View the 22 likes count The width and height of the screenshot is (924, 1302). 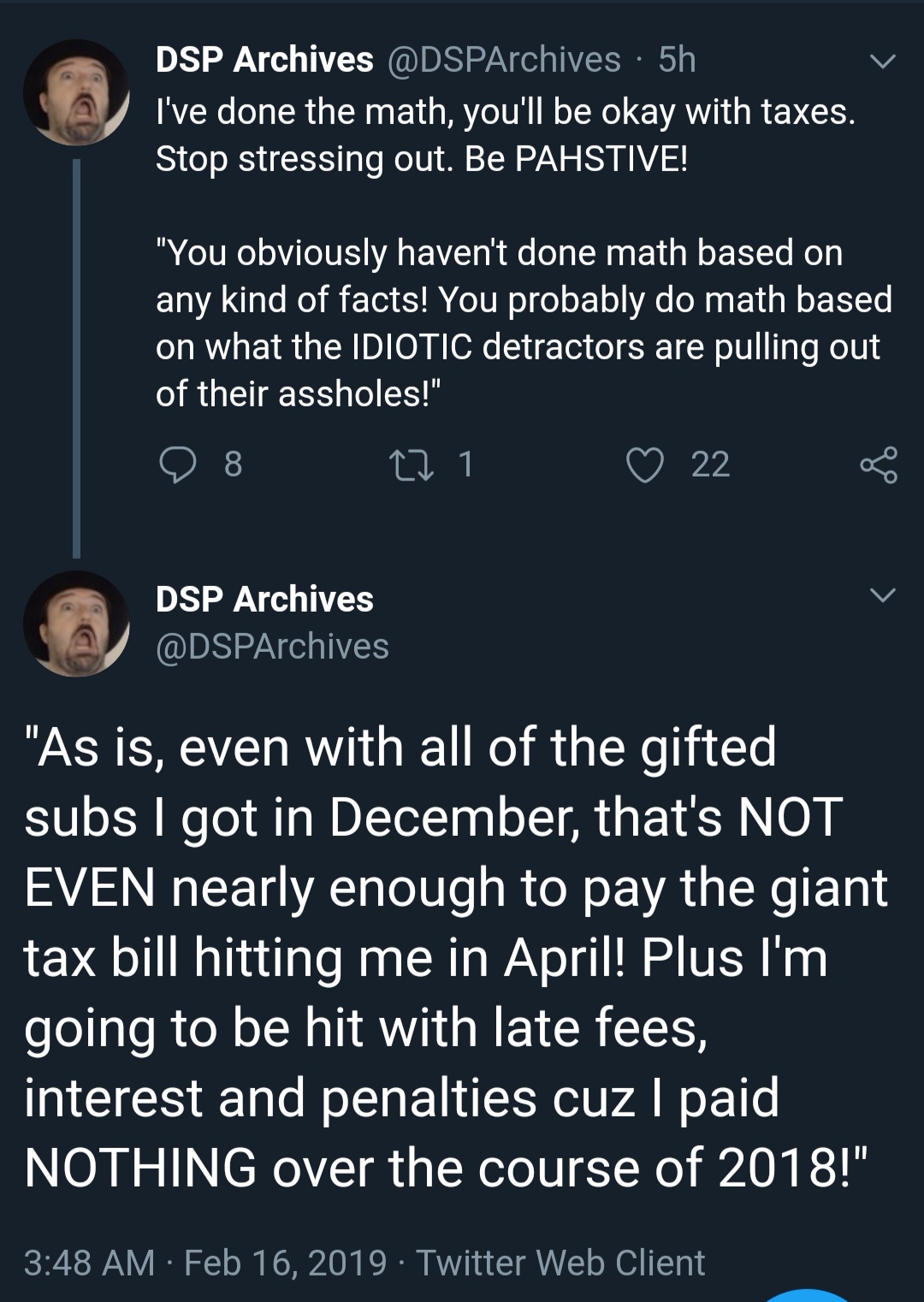coord(710,465)
